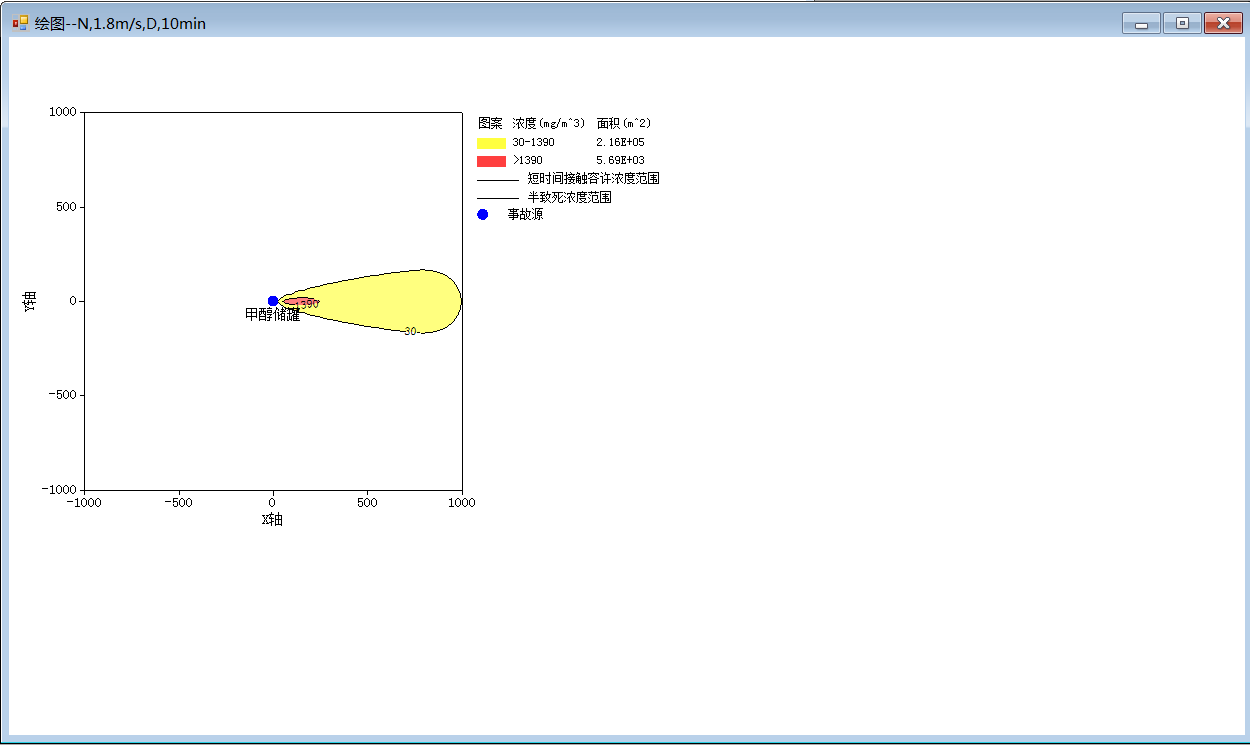Click the >1390 concentration text
This screenshot has width=1250, height=745.
point(528,161)
